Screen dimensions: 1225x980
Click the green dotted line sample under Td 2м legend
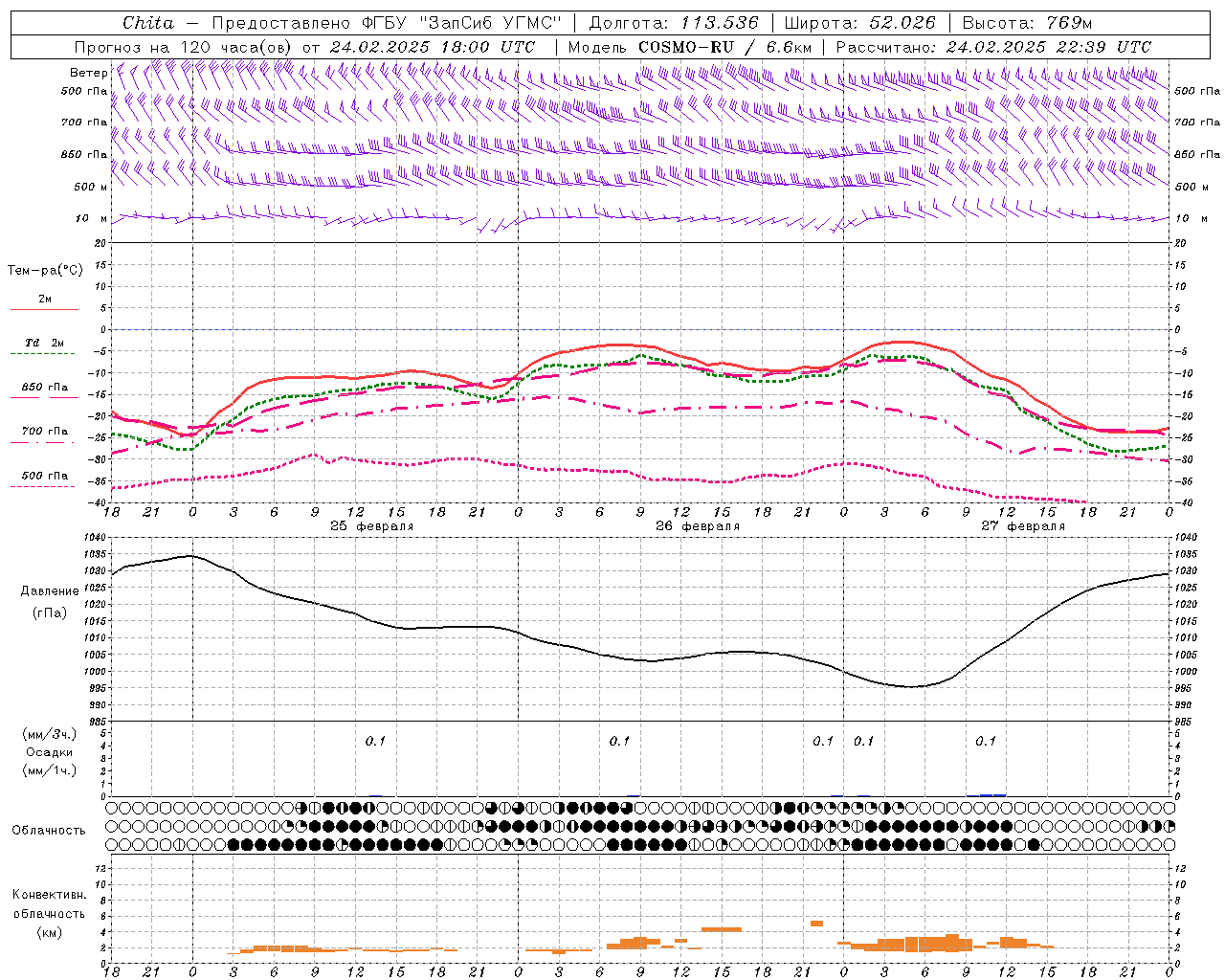coord(42,354)
